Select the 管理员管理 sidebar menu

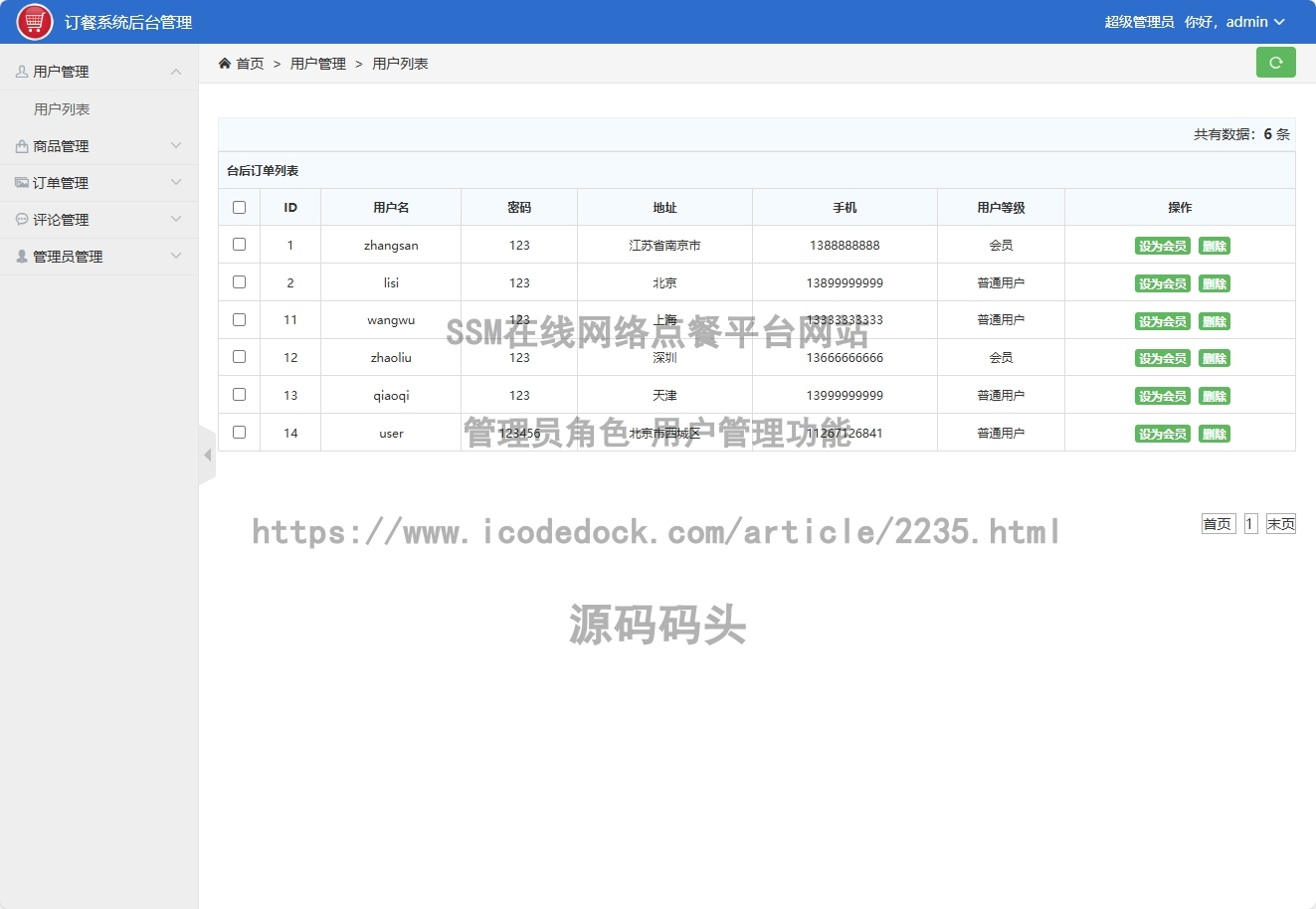point(99,257)
